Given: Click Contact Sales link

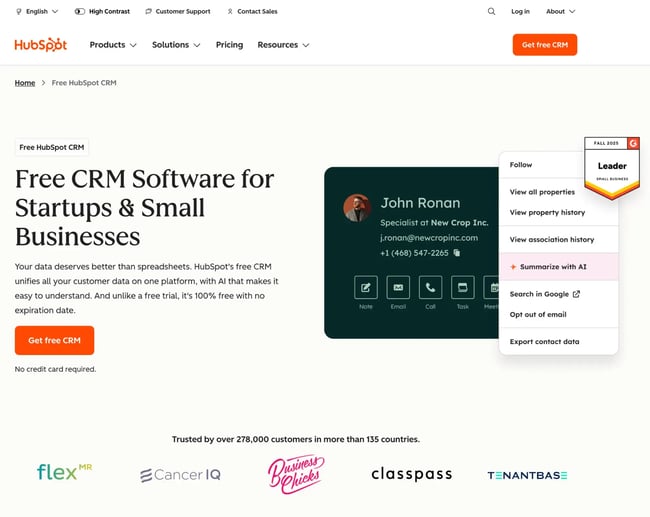Looking at the screenshot, I should click(252, 12).
